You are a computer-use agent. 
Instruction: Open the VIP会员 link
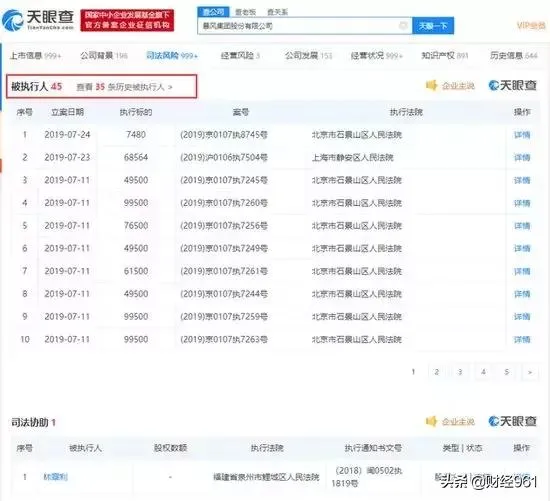[531, 25]
